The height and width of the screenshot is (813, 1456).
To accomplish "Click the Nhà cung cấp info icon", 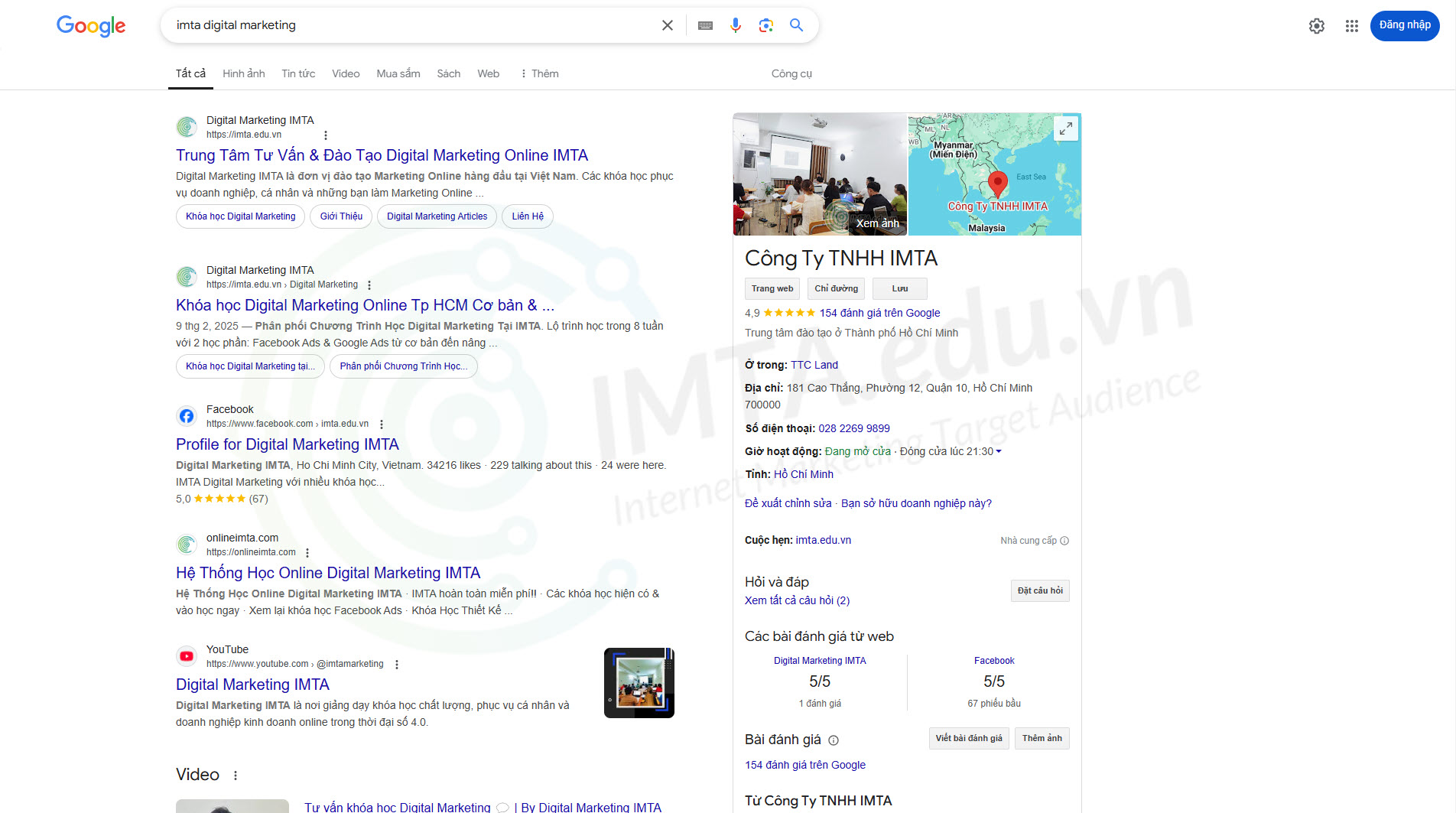I will coord(1064,541).
